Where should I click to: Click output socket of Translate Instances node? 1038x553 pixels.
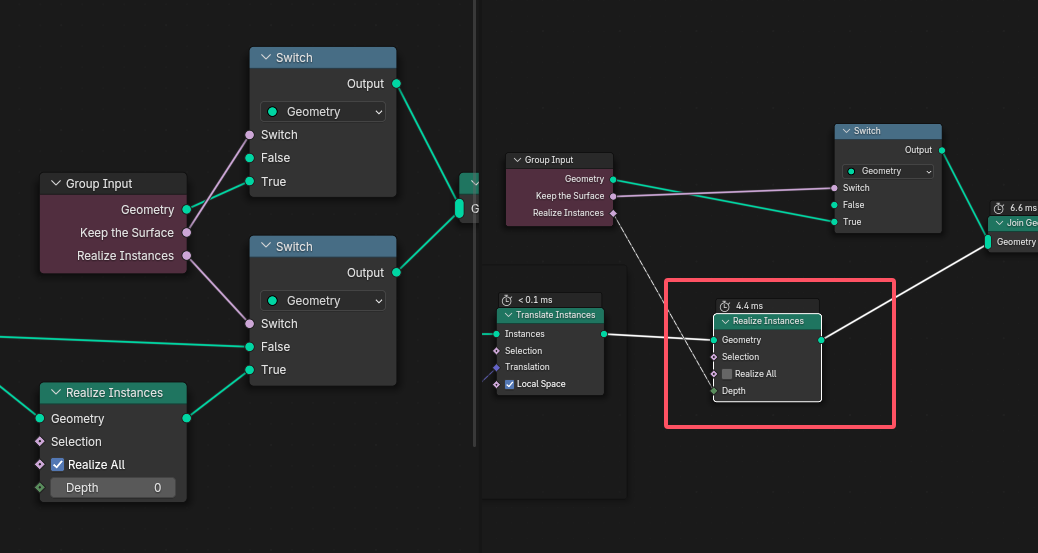[x=604, y=334]
